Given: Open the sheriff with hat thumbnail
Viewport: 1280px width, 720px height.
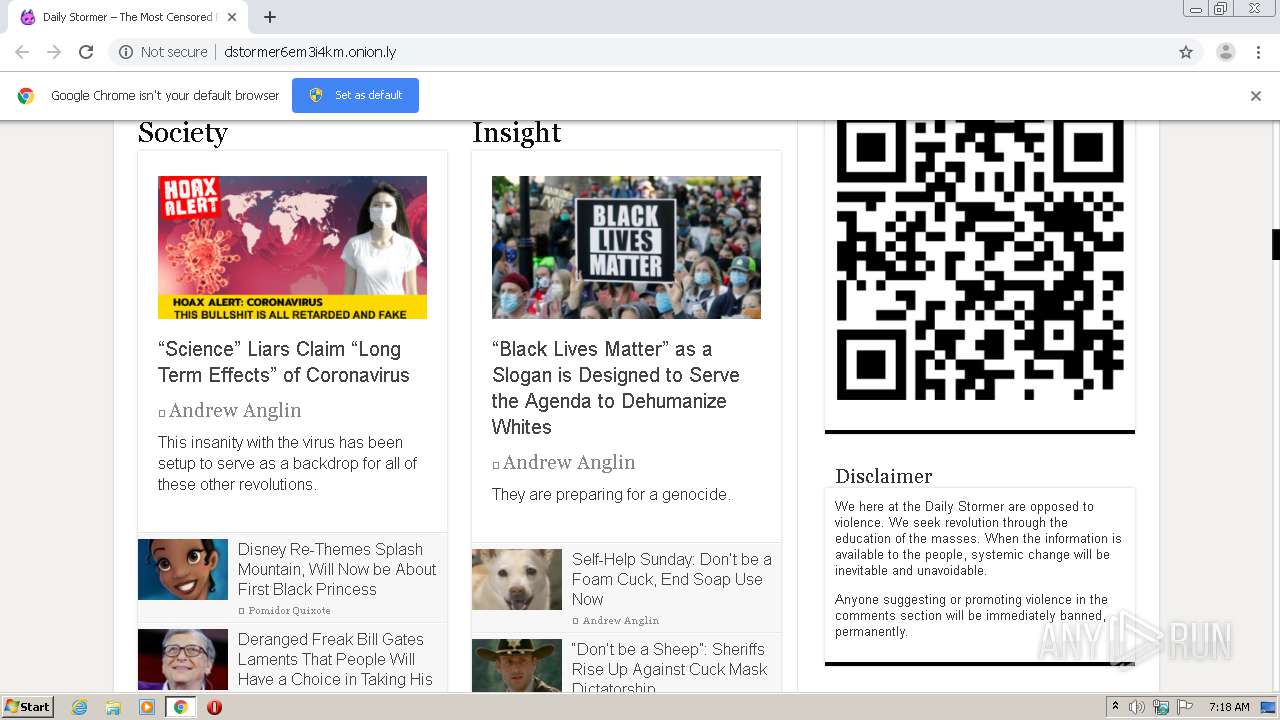Looking at the screenshot, I should pos(517,666).
